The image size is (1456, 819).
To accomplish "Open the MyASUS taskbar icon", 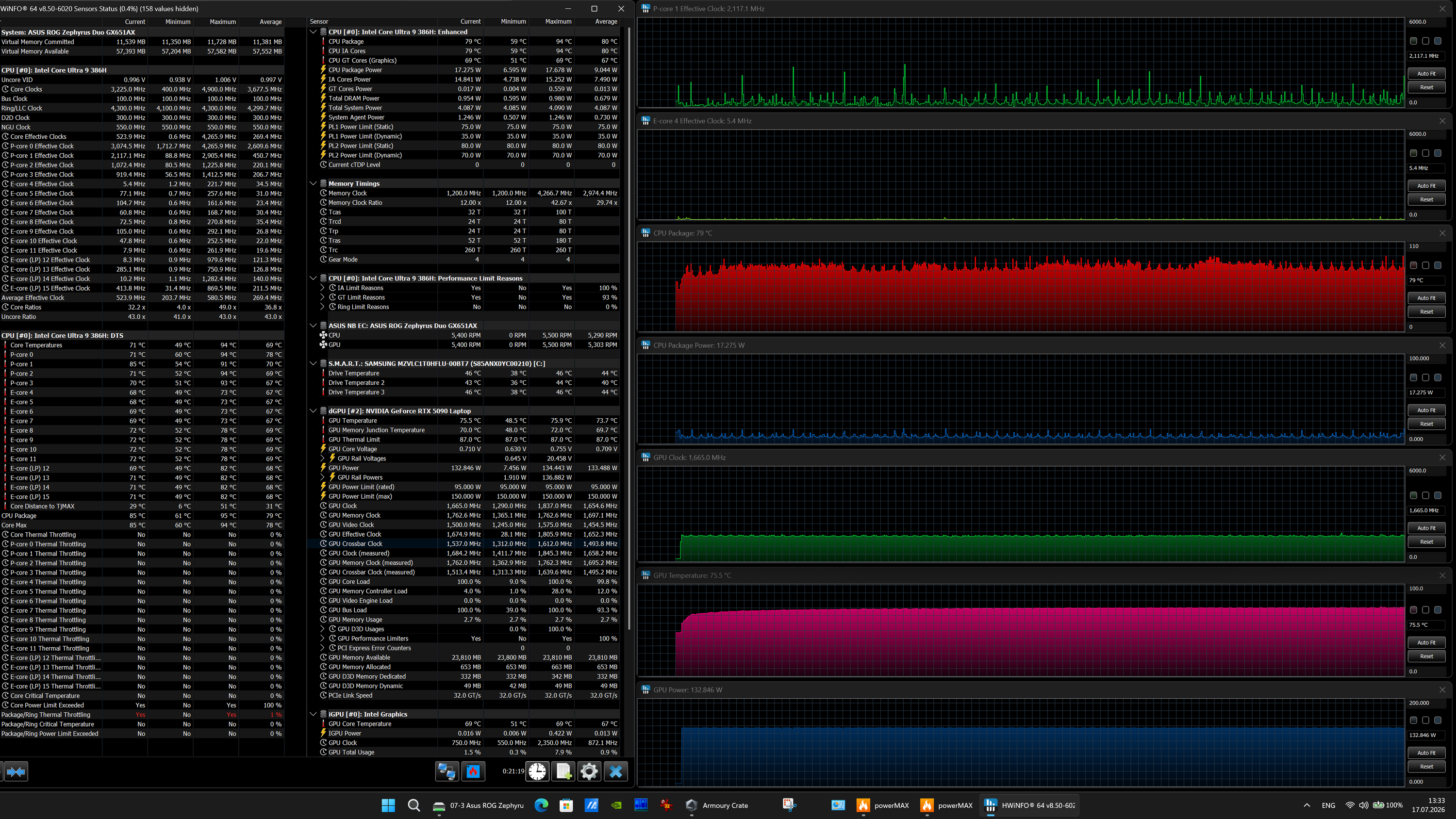I will 591,805.
